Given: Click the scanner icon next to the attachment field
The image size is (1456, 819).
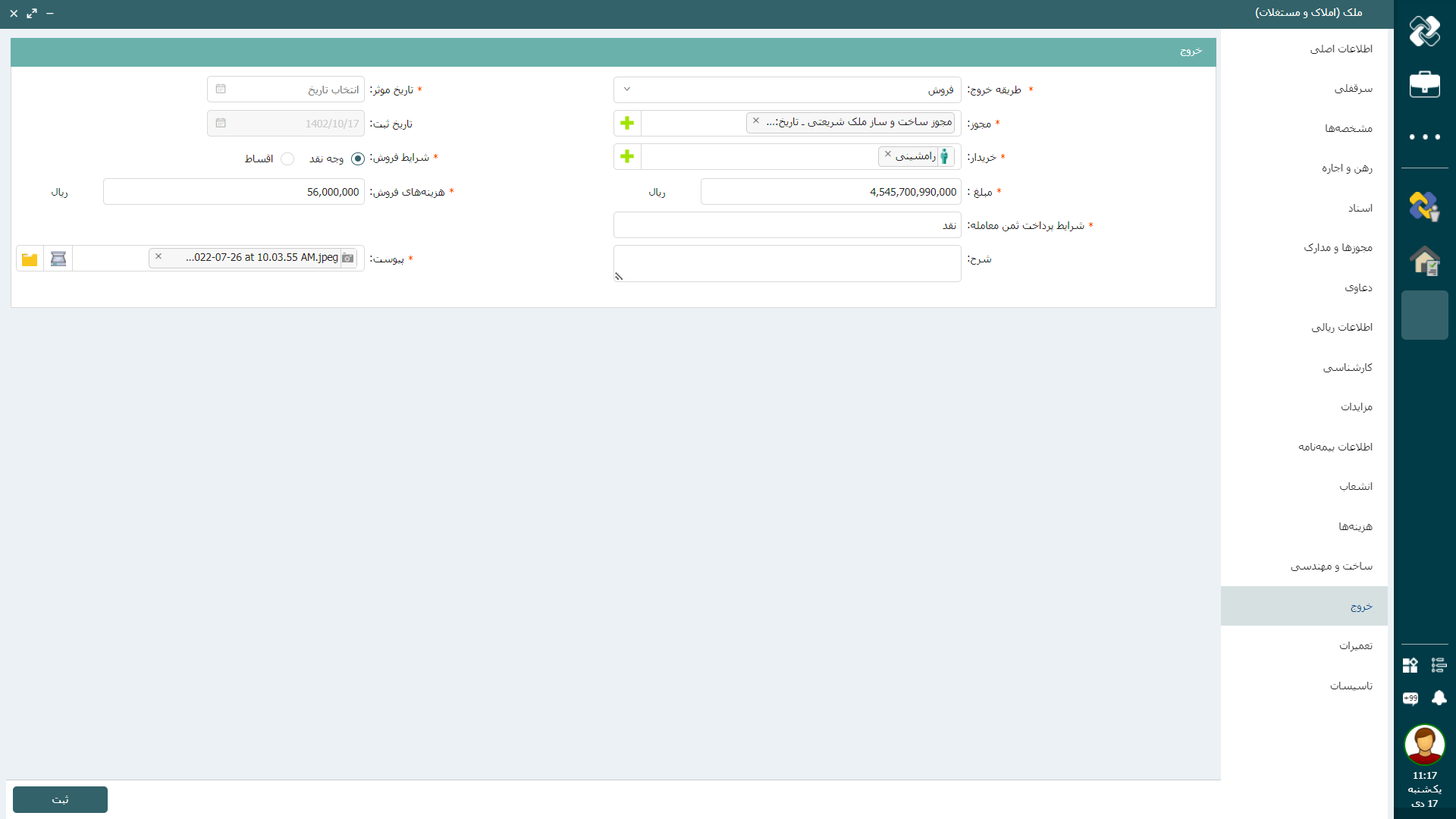Looking at the screenshot, I should click(x=58, y=259).
